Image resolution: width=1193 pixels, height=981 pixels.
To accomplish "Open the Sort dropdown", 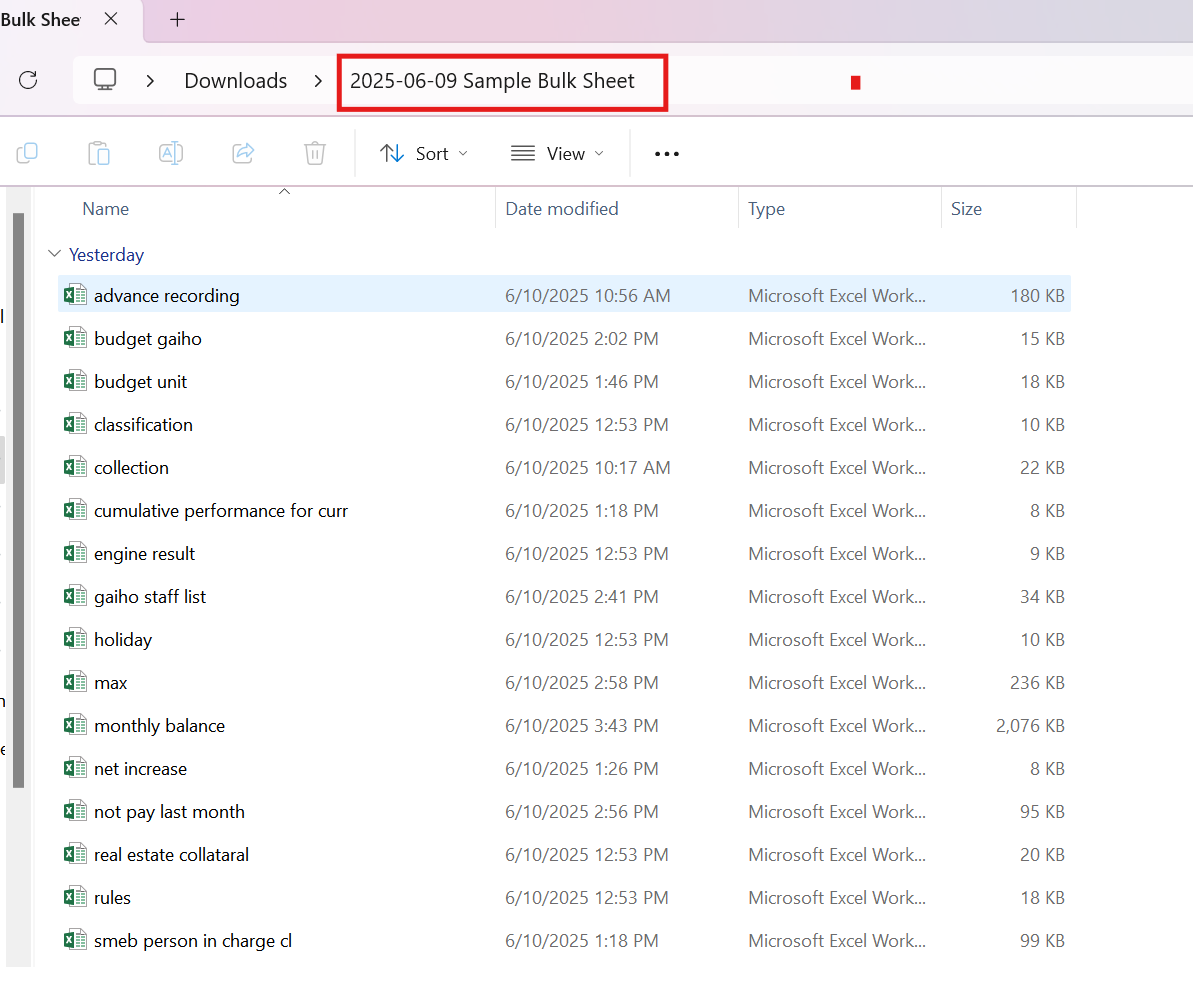I will pos(424,154).
